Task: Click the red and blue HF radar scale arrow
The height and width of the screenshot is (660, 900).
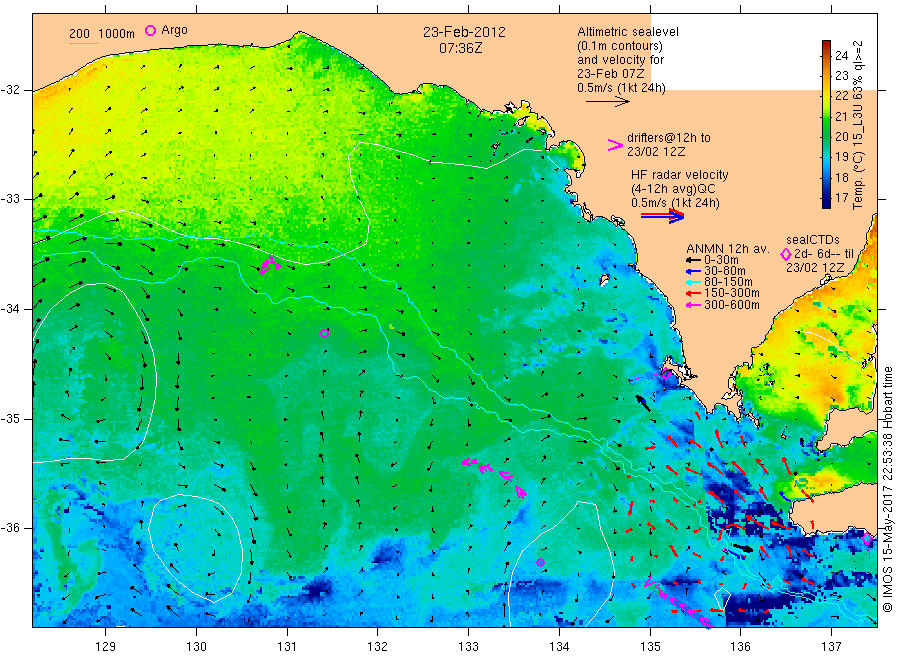Action: click(662, 216)
